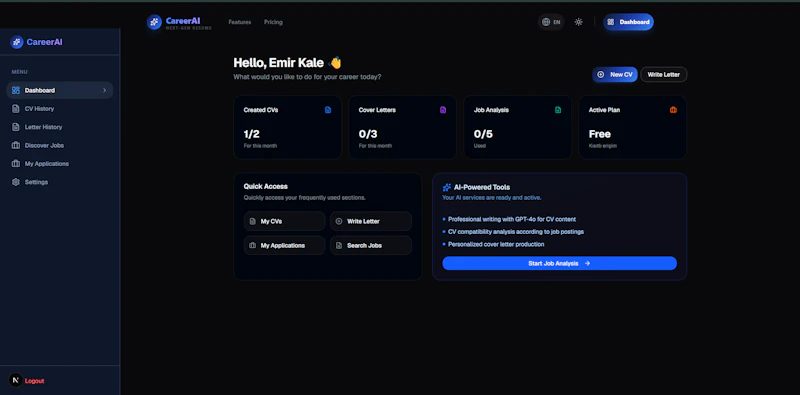Click the round N avatar icon beside Logout
The image size is (800, 395).
coord(16,380)
